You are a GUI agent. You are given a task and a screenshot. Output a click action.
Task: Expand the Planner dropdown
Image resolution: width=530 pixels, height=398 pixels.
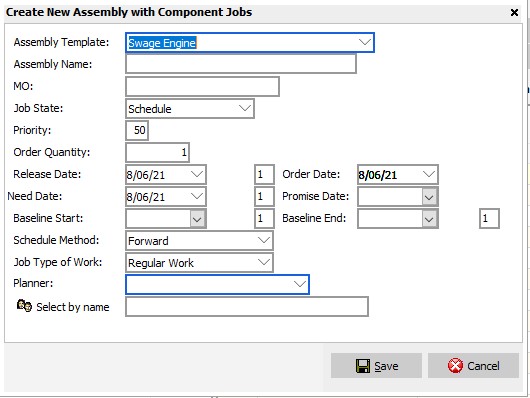pyautogui.click(x=300, y=284)
